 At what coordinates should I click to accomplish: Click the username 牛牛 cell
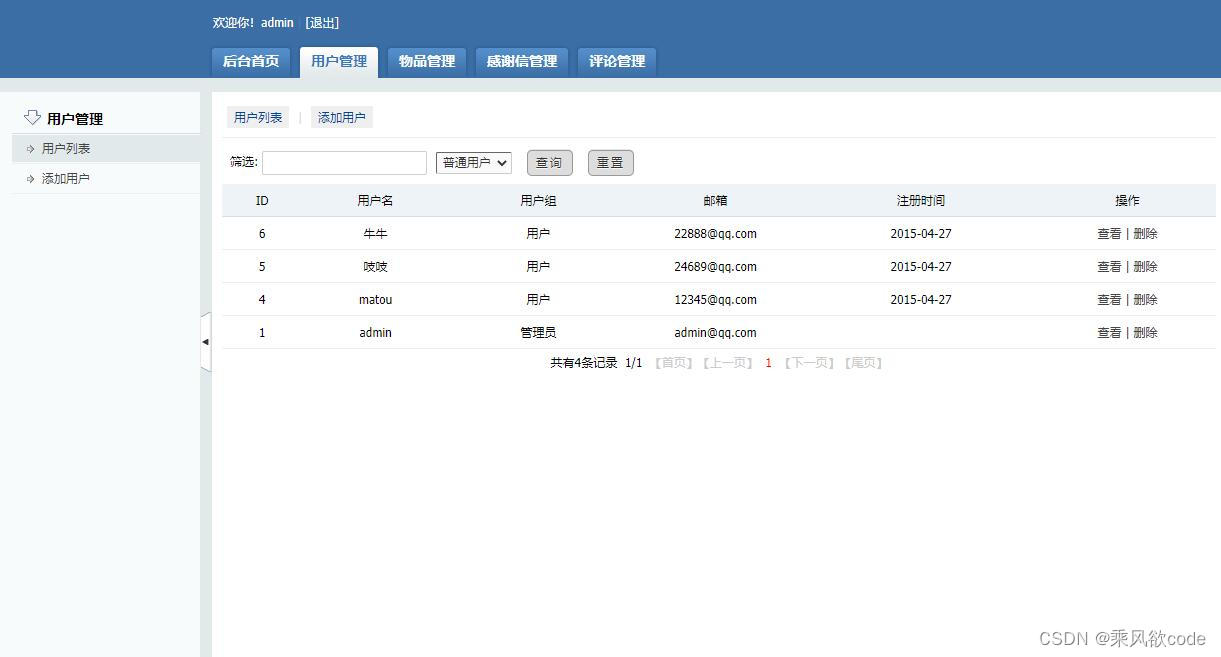[x=375, y=234]
